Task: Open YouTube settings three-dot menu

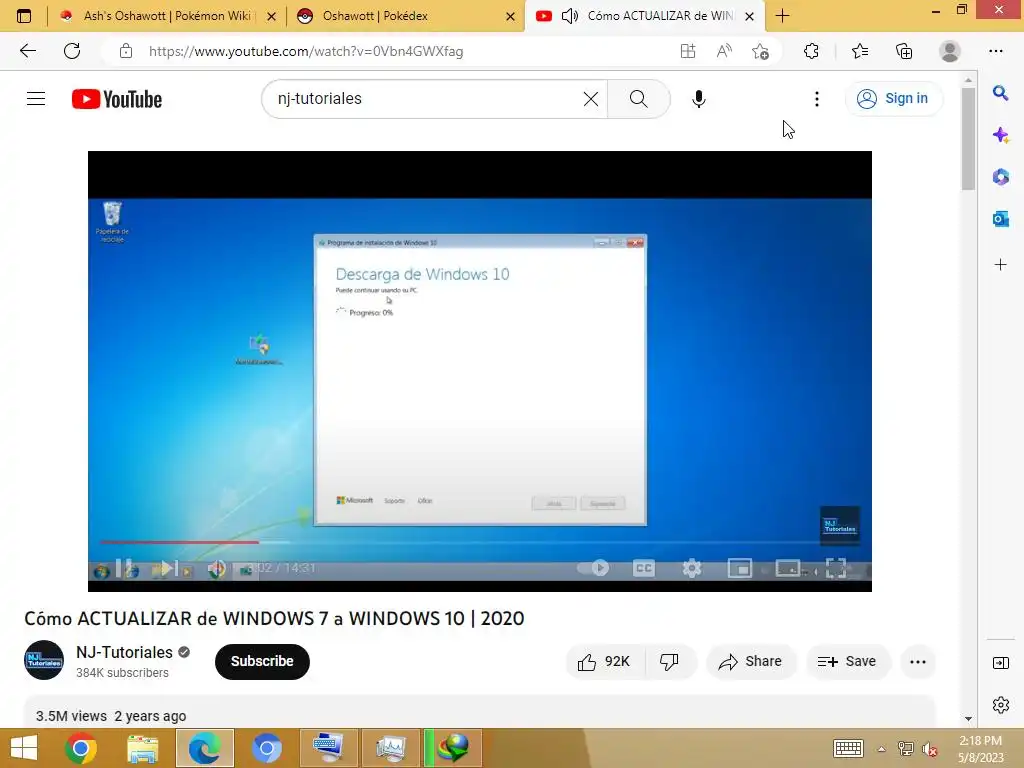Action: (816, 99)
